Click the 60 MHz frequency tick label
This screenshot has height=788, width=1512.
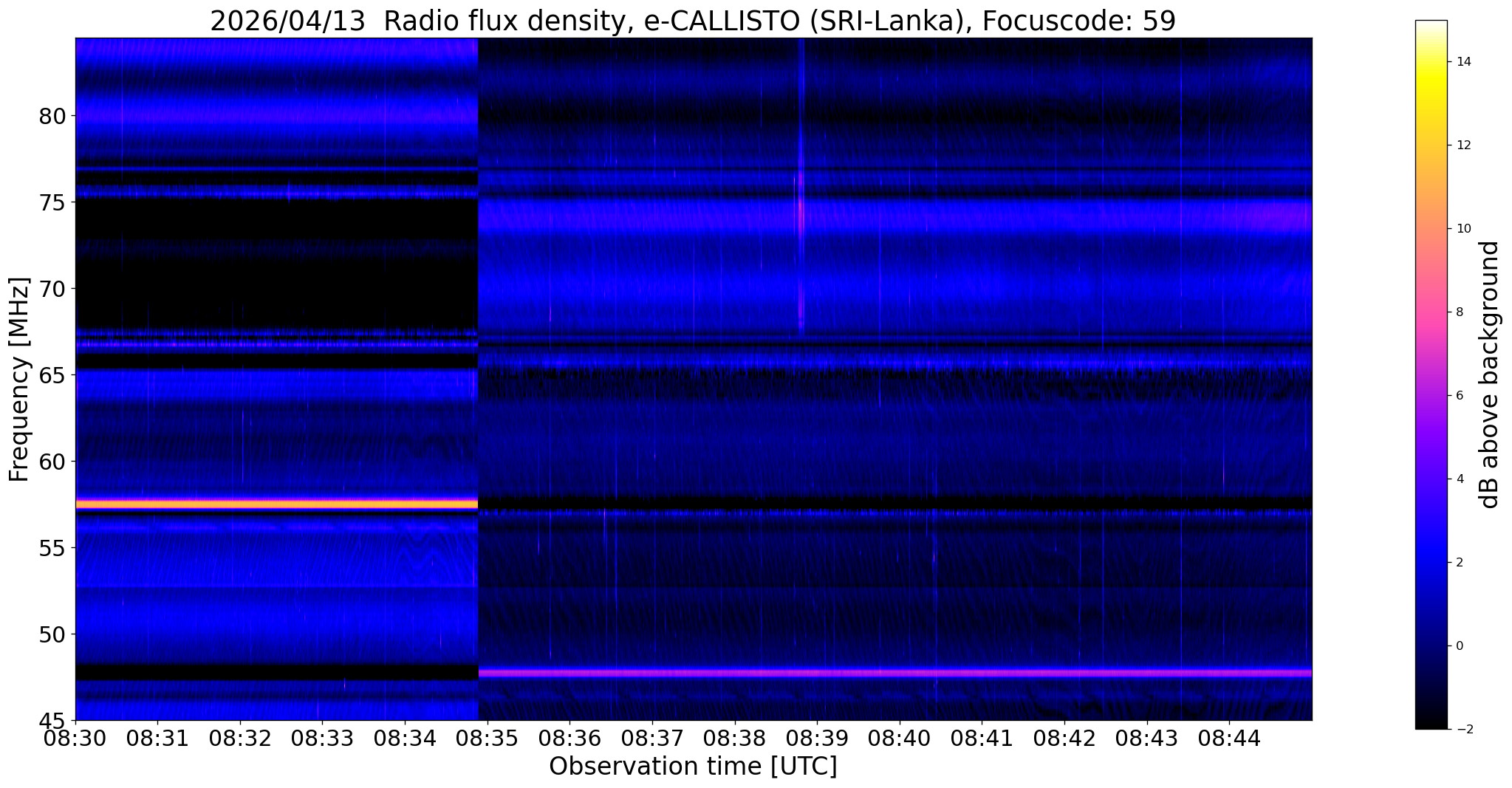click(53, 462)
